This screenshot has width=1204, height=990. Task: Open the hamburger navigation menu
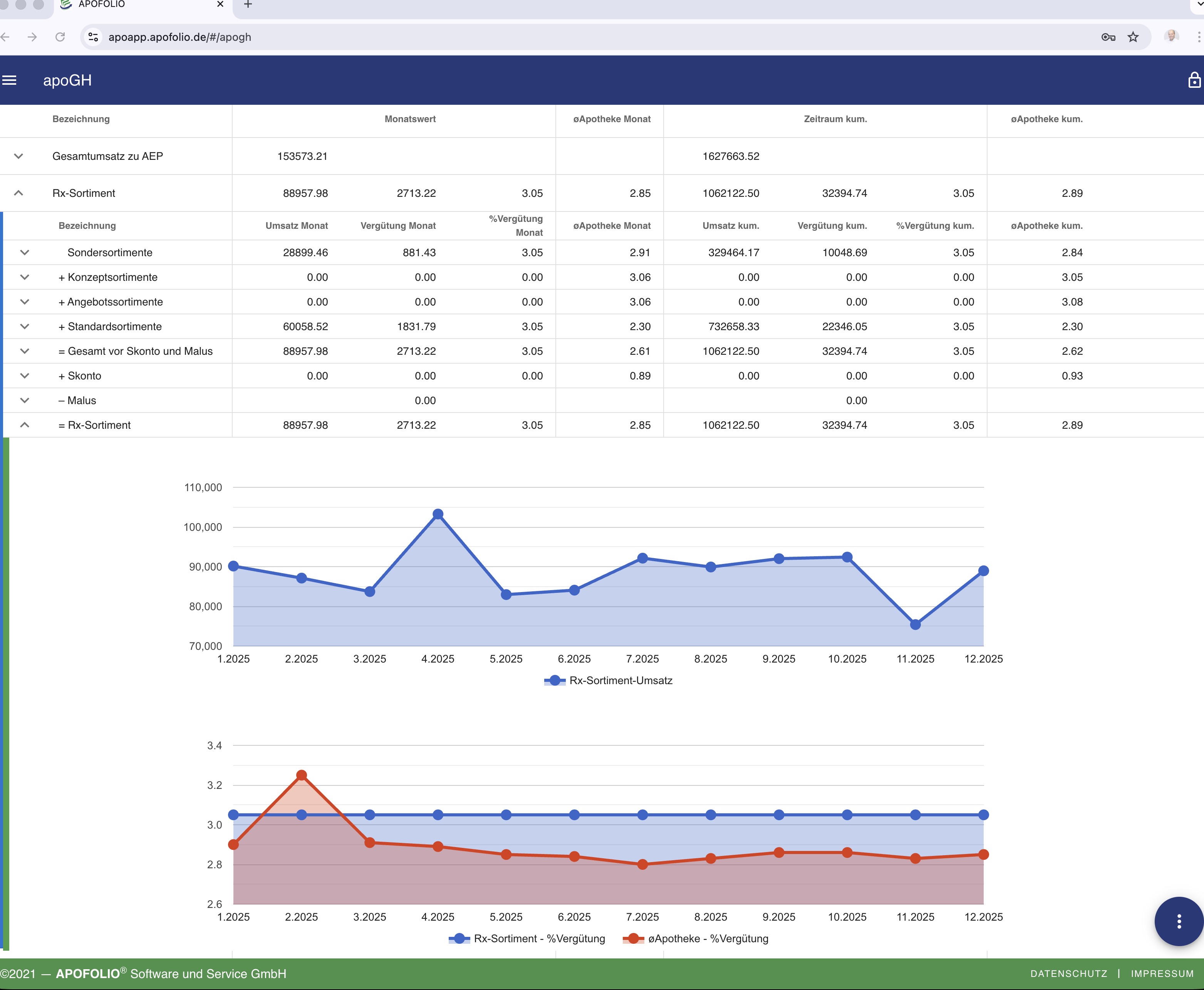coord(9,81)
